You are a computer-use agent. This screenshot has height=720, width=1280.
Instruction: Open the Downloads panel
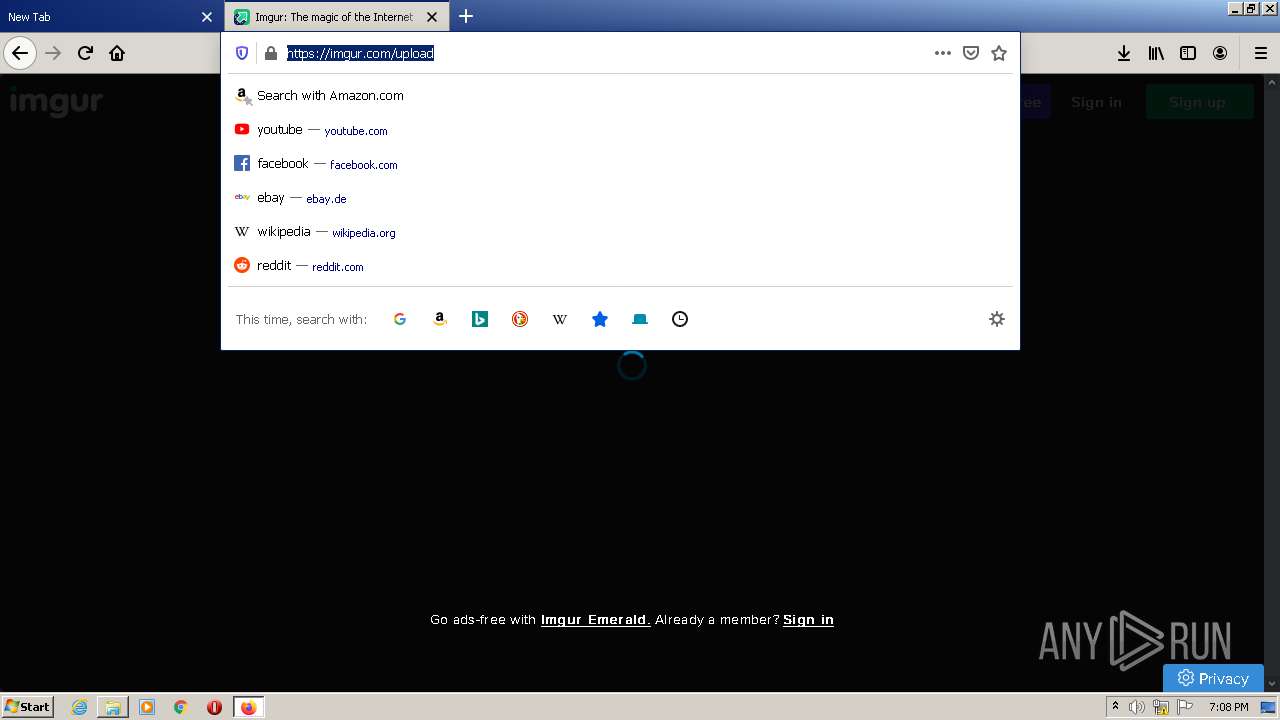[x=1124, y=53]
